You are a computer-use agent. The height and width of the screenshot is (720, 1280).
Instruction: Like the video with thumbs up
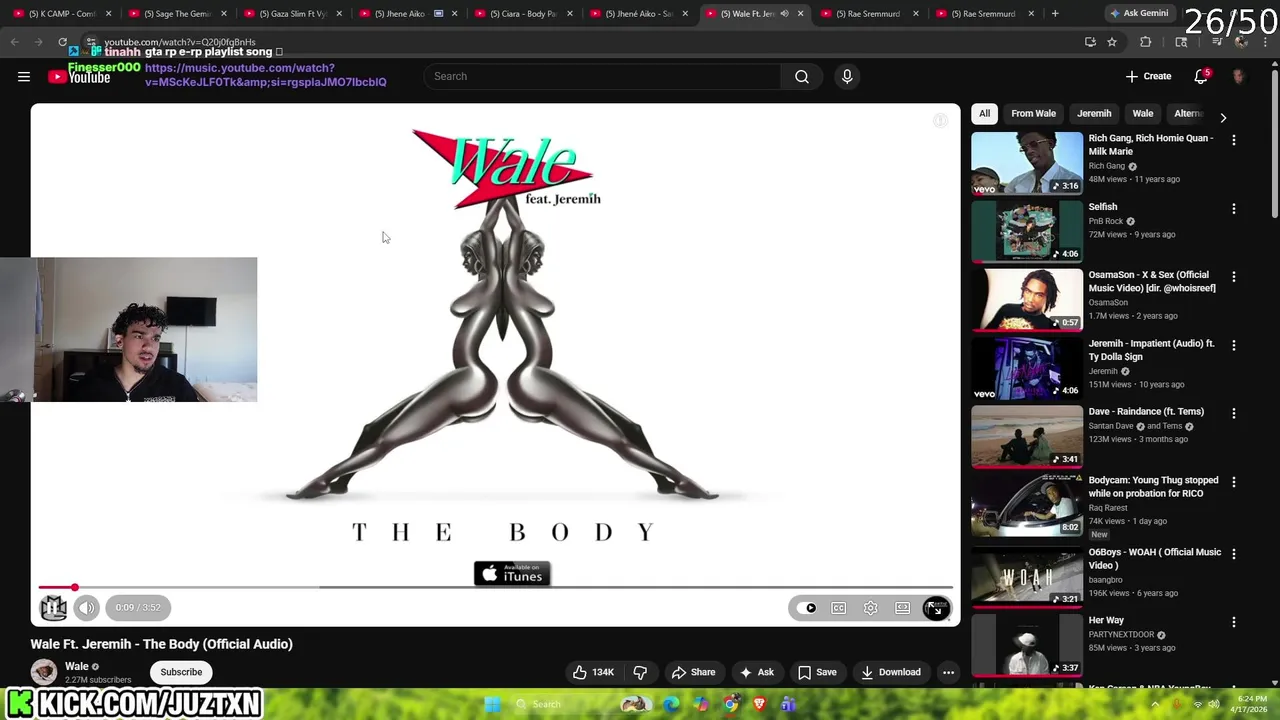pyautogui.click(x=593, y=672)
